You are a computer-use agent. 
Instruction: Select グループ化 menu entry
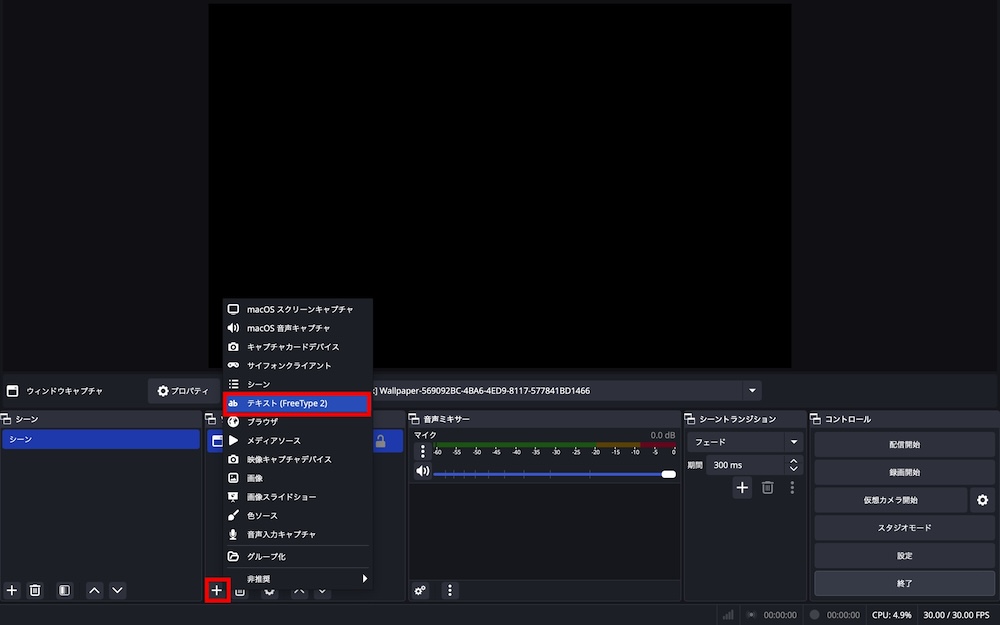tap(298, 557)
